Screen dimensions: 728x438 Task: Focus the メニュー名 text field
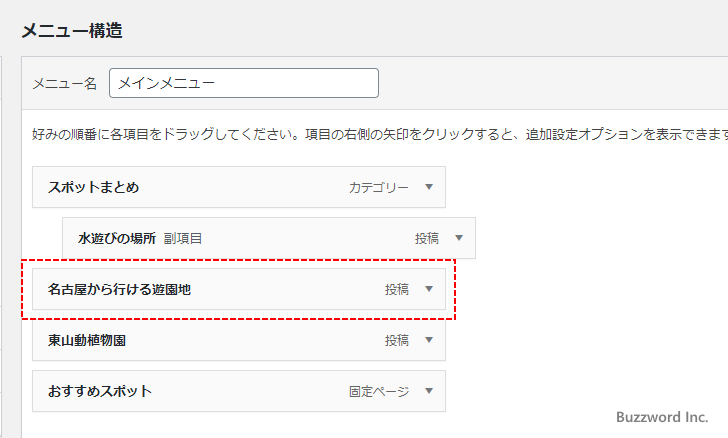[x=243, y=83]
